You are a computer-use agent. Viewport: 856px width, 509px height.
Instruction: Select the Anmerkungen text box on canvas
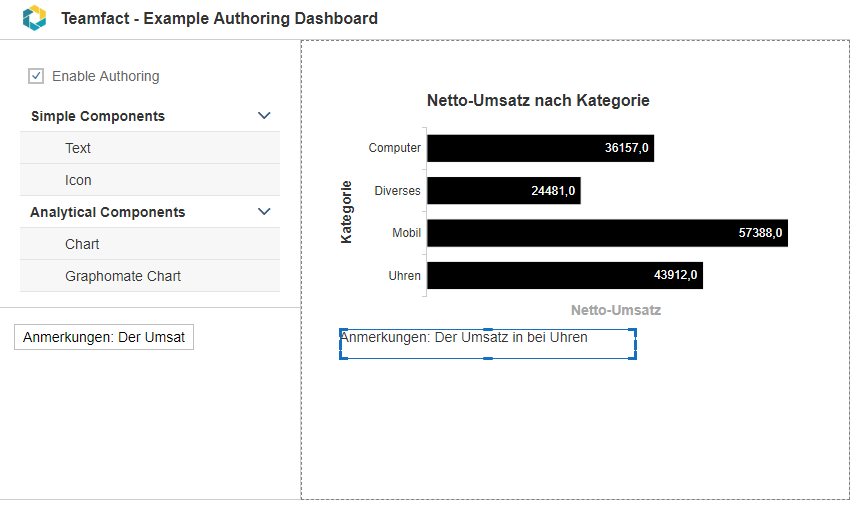(488, 344)
